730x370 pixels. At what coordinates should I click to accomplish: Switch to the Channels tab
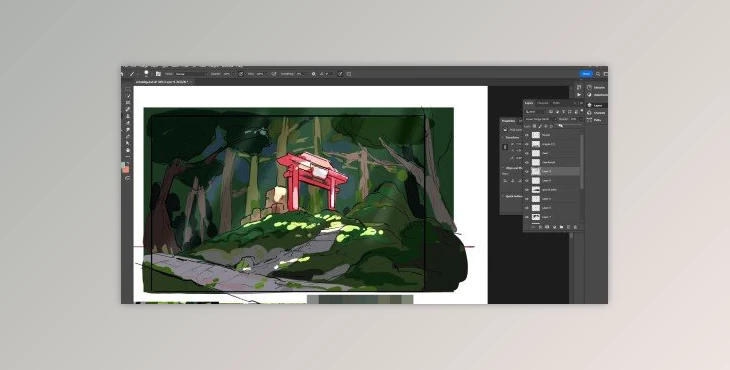click(x=543, y=103)
